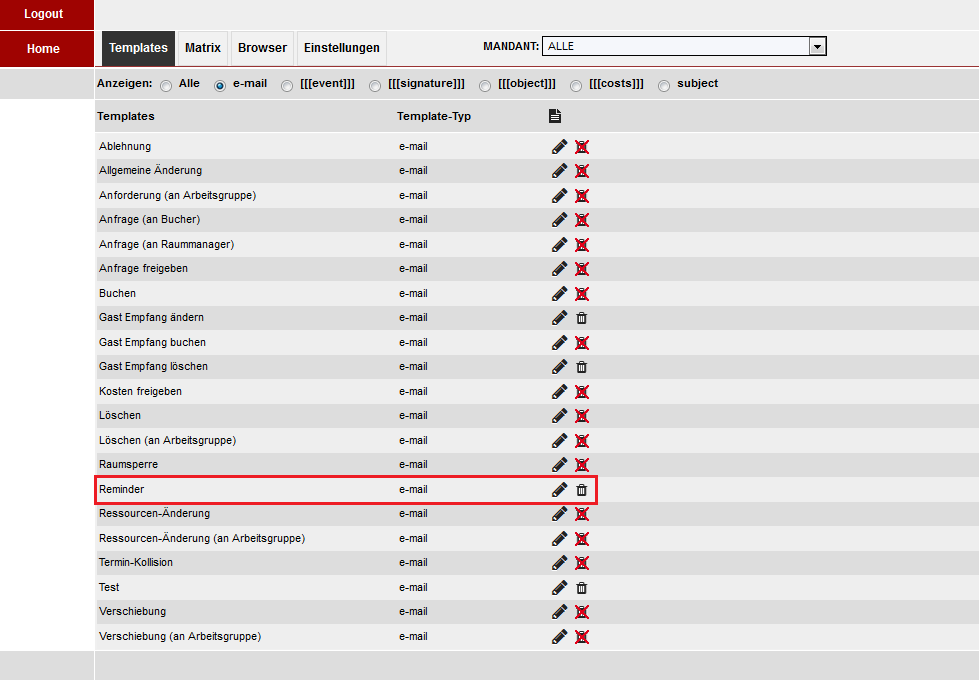Edit the Buchen template

tap(559, 293)
